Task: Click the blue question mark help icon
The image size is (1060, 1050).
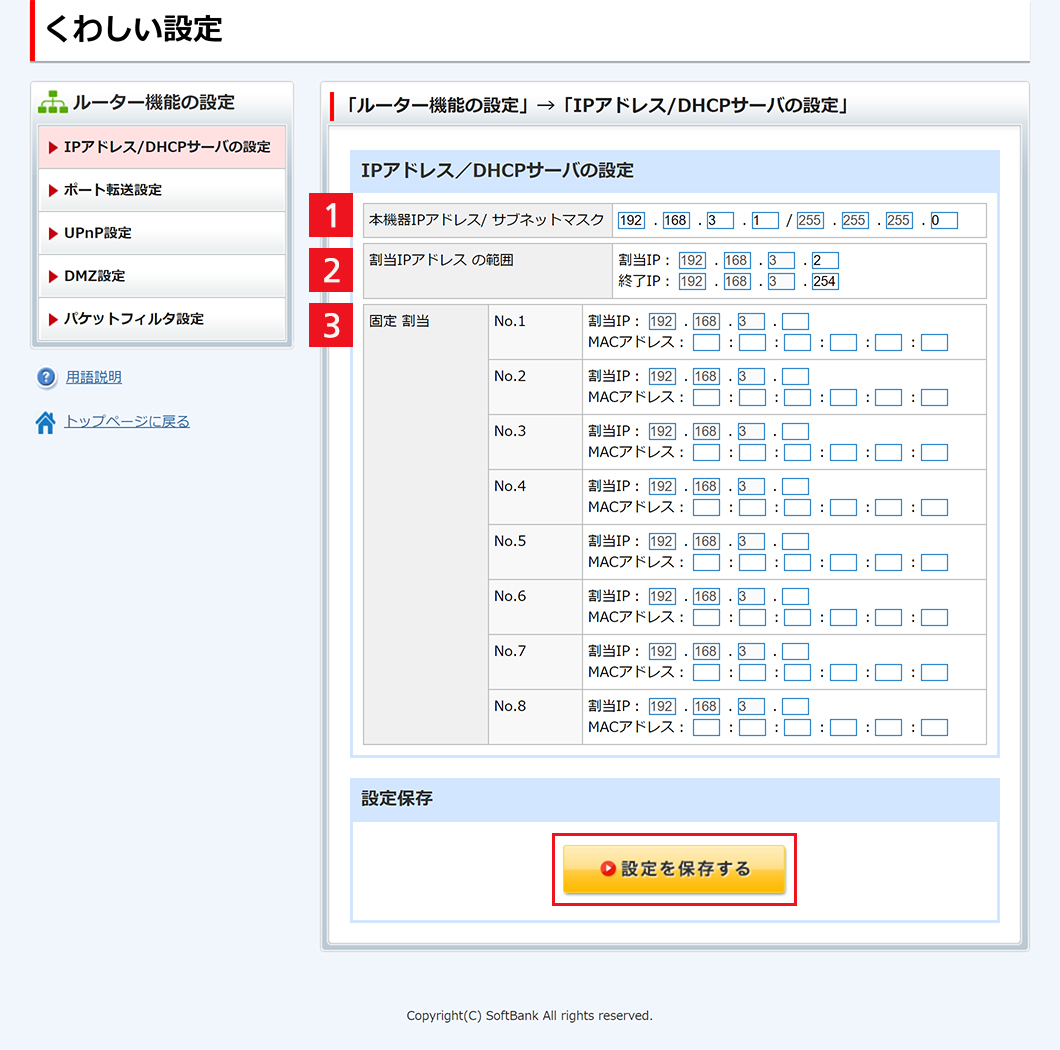Action: coord(46,377)
